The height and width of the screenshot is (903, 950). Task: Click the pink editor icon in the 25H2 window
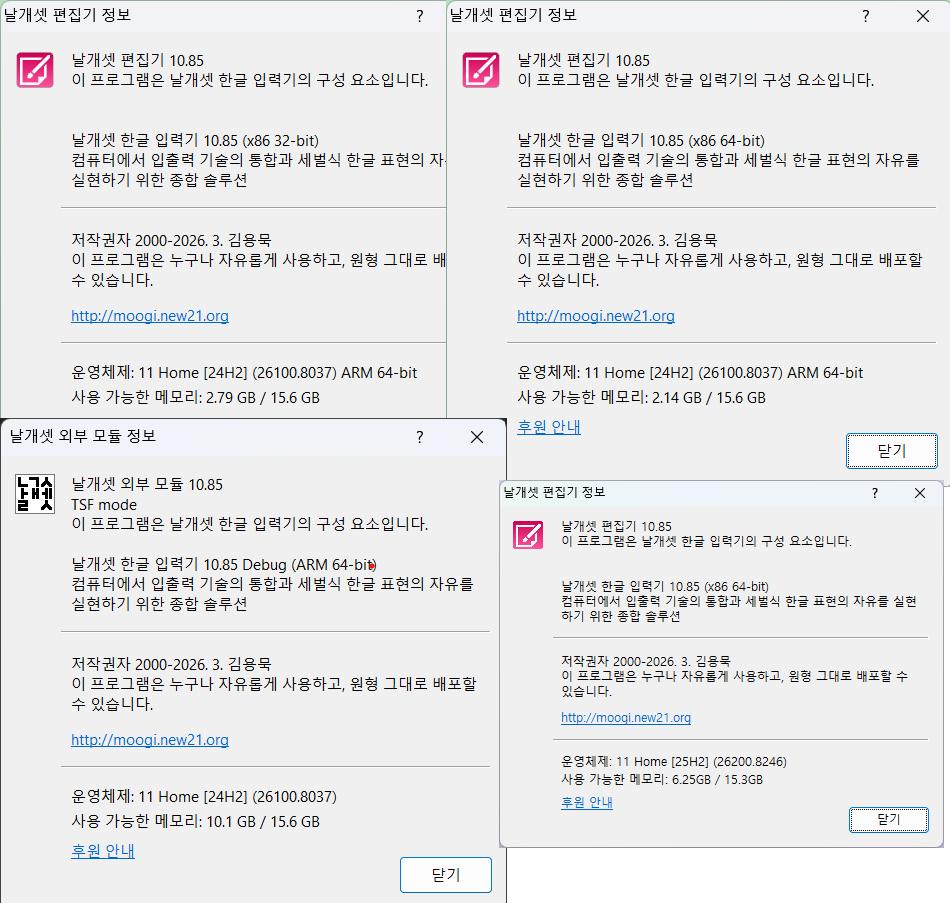[x=528, y=535]
